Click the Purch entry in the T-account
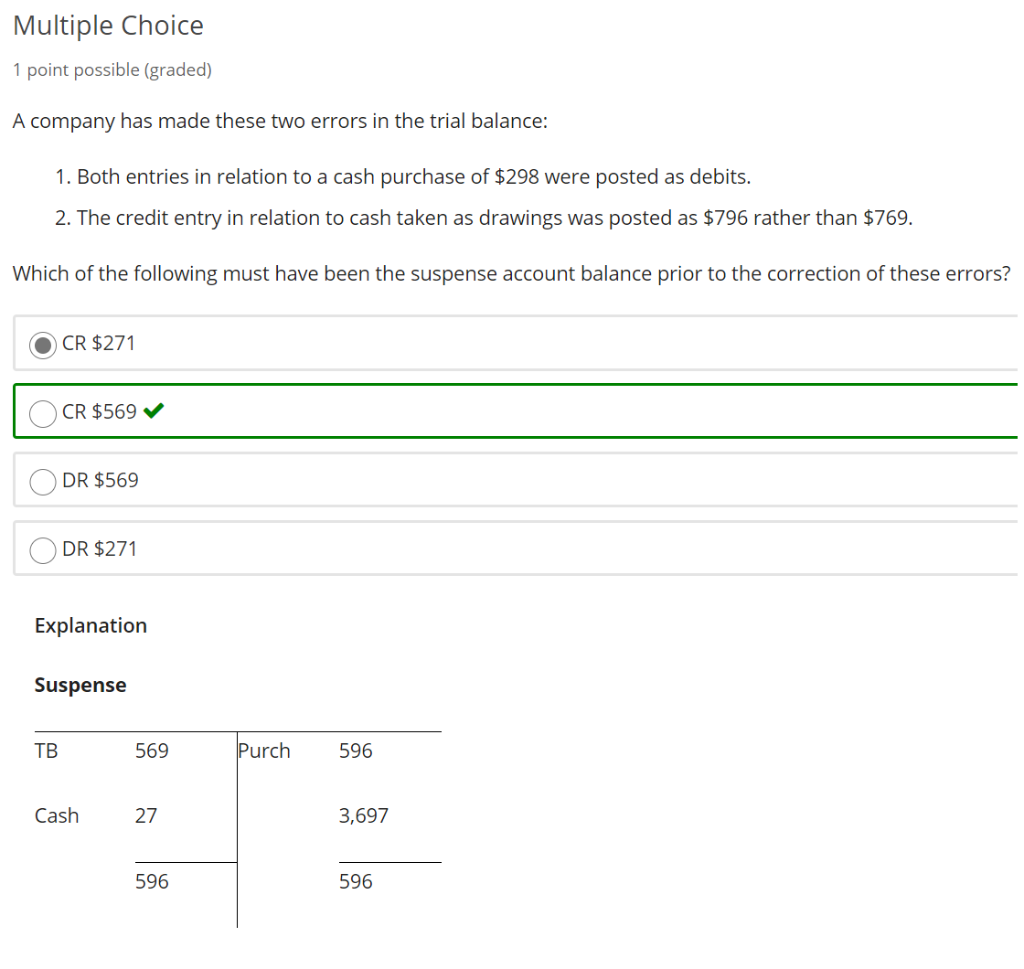This screenshot has height=969, width=1024. (264, 750)
